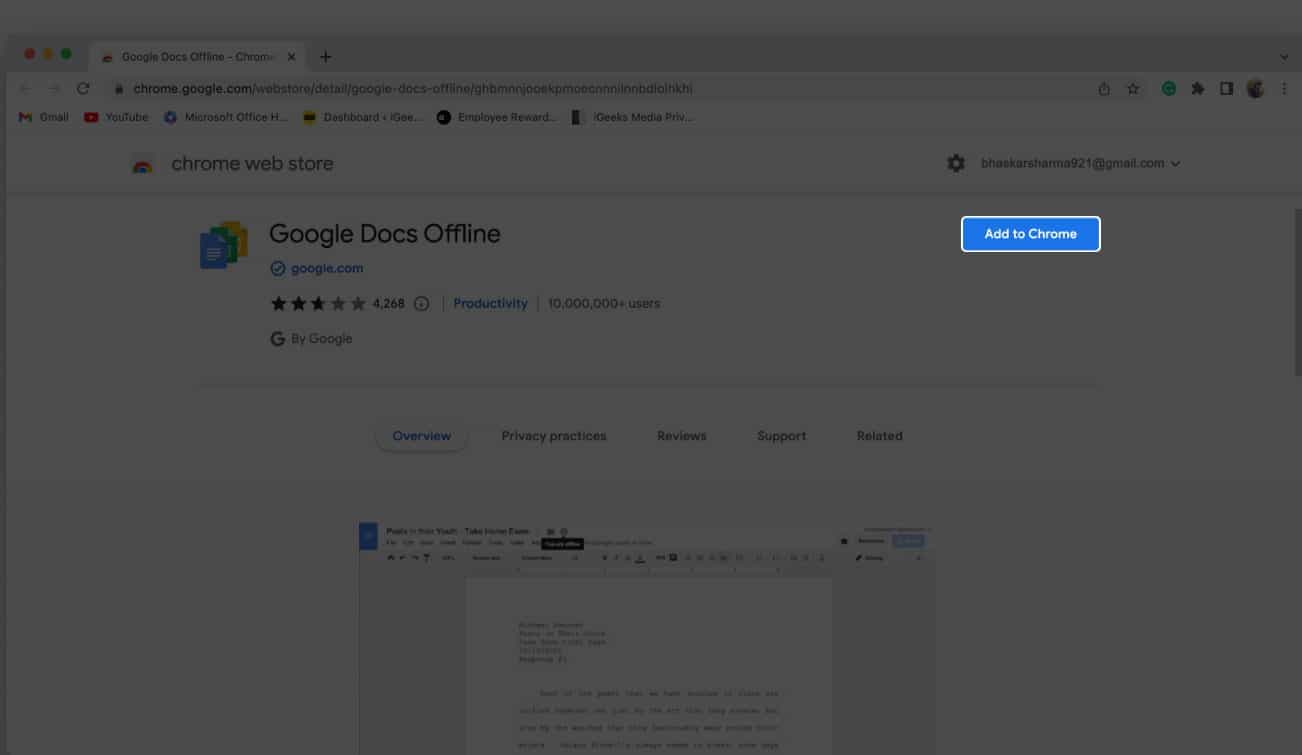The image size is (1302, 755).
Task: Open the iGeeks Media Priv... bookmark
Action: click(632, 117)
